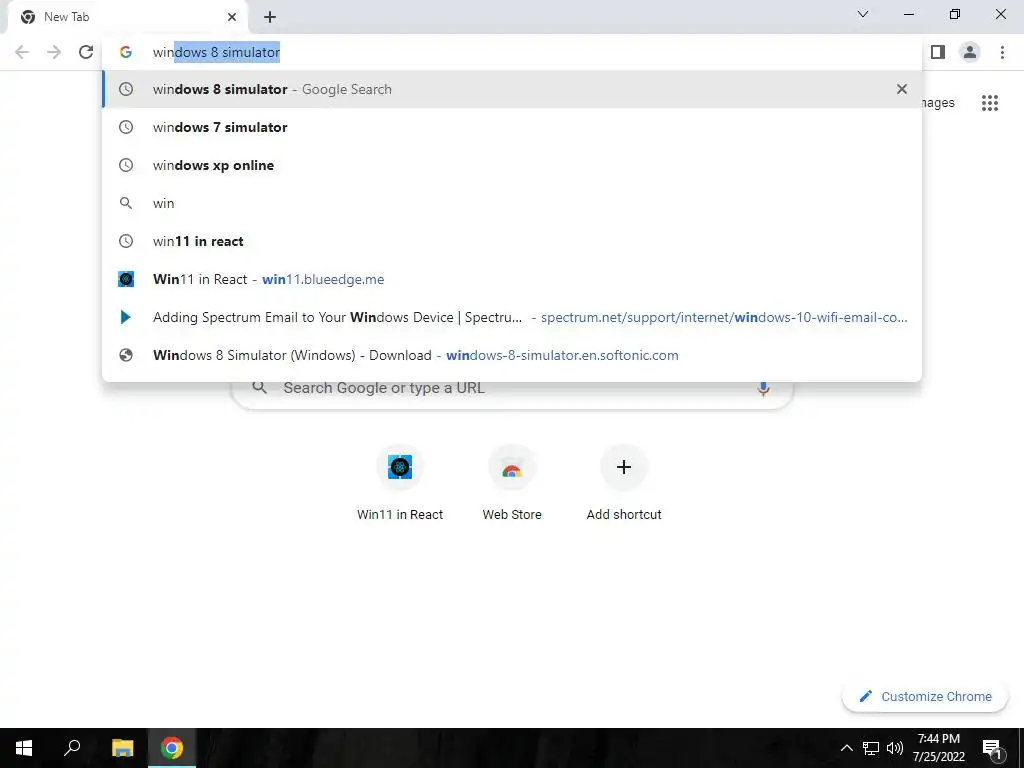This screenshot has width=1024, height=768.
Task: Open a new tab with plus button
Action: pos(270,17)
